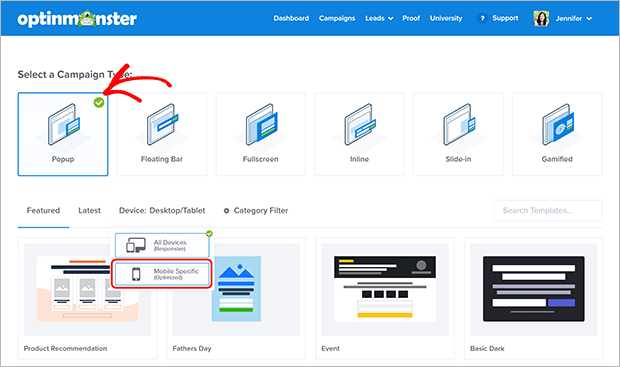
Task: Select the Gamified campaign type
Action: pyautogui.click(x=557, y=134)
